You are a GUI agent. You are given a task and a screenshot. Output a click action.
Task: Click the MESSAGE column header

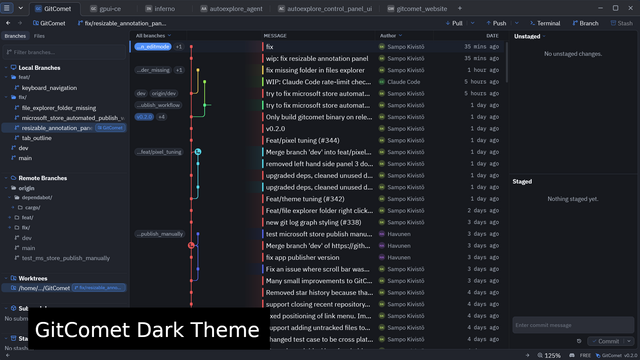tap(275, 36)
